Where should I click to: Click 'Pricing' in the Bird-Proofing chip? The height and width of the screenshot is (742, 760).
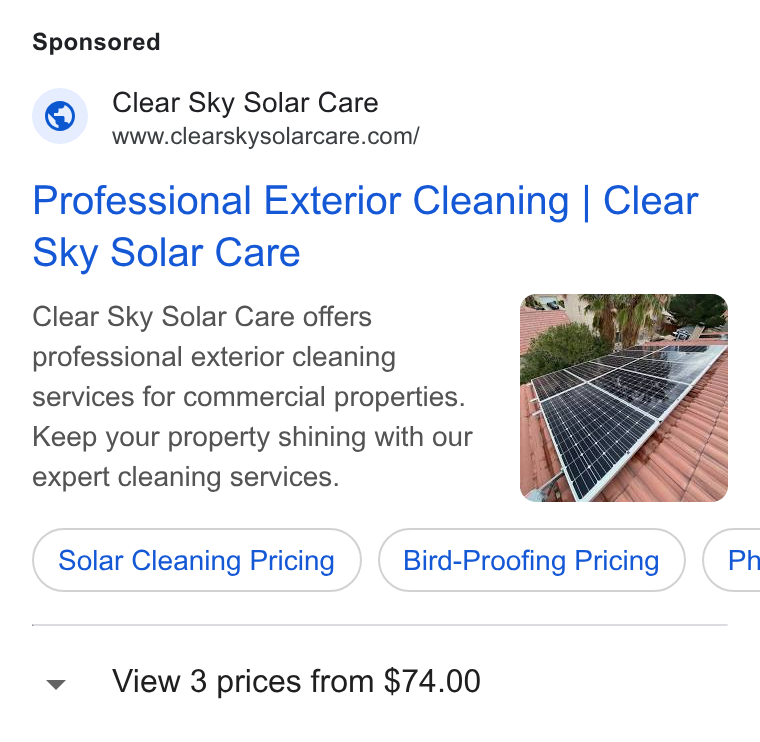617,561
